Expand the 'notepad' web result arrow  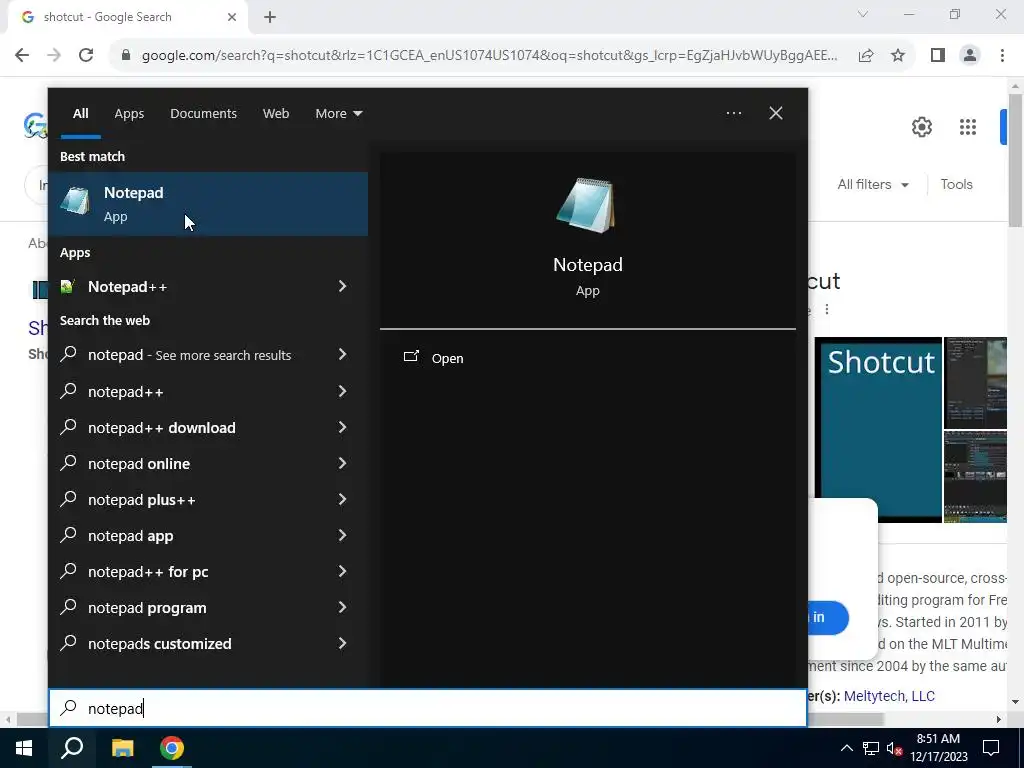pyautogui.click(x=342, y=355)
